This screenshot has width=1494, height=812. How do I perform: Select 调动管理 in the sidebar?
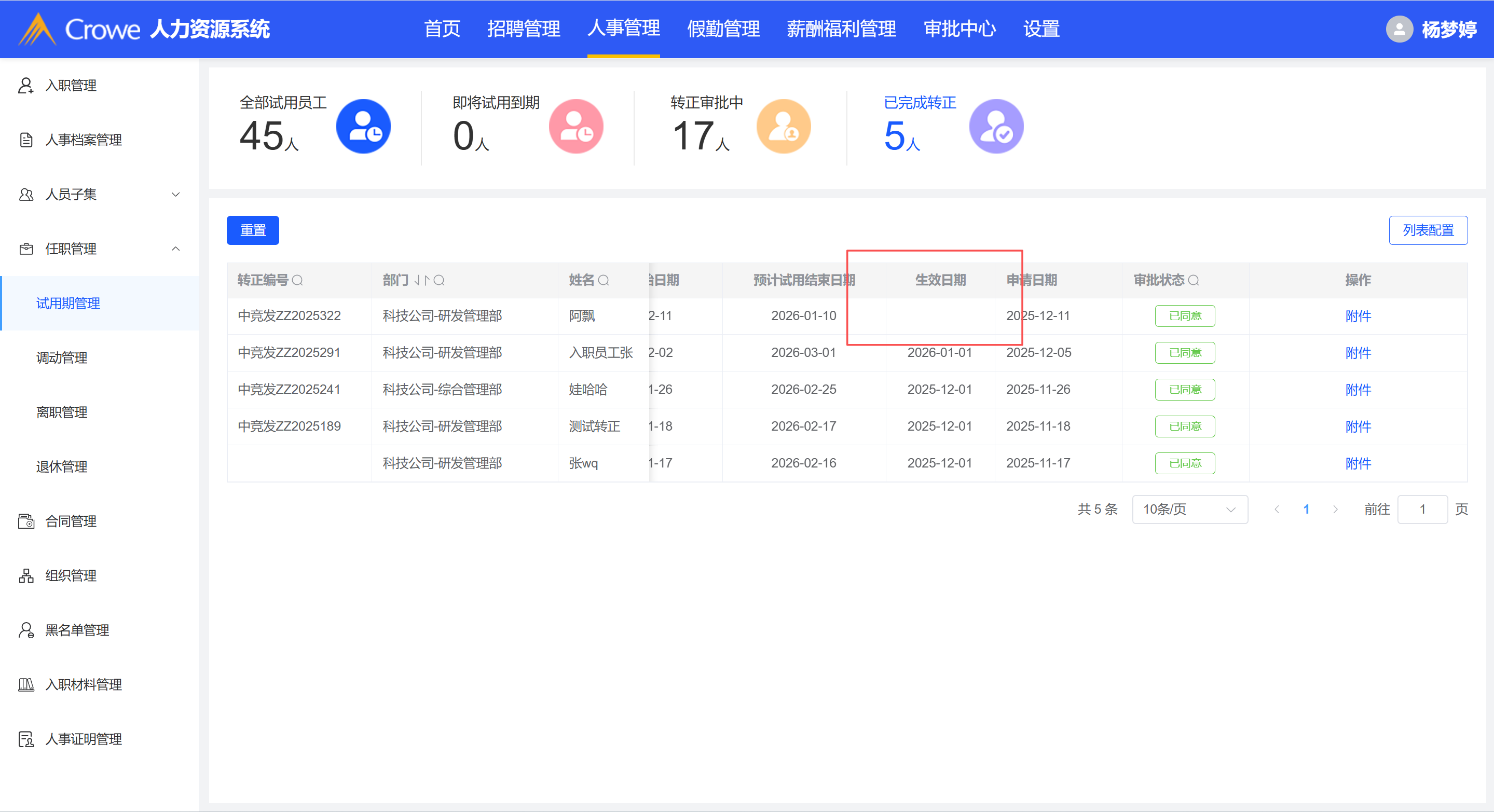tap(61, 358)
